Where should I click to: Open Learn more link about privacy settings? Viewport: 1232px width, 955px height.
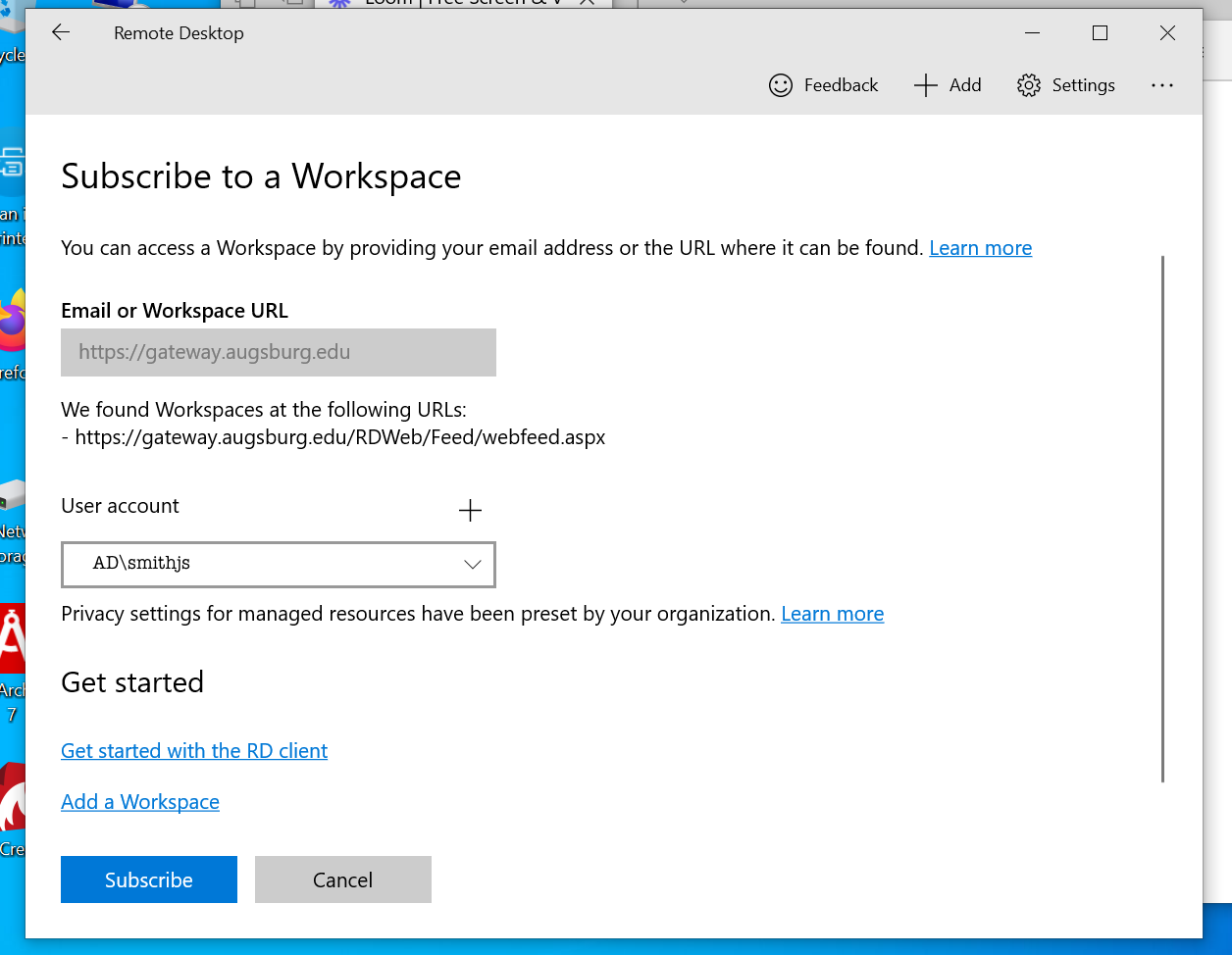point(833,614)
